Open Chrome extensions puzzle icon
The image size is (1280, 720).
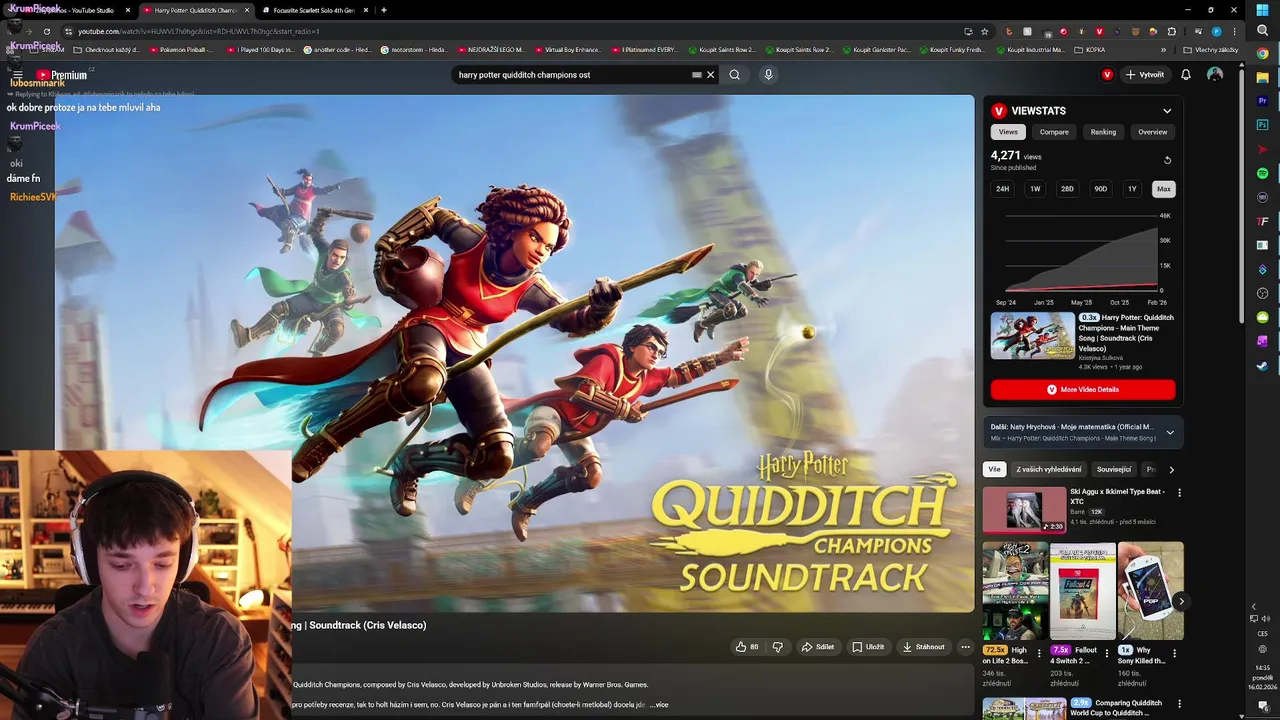tap(1172, 31)
